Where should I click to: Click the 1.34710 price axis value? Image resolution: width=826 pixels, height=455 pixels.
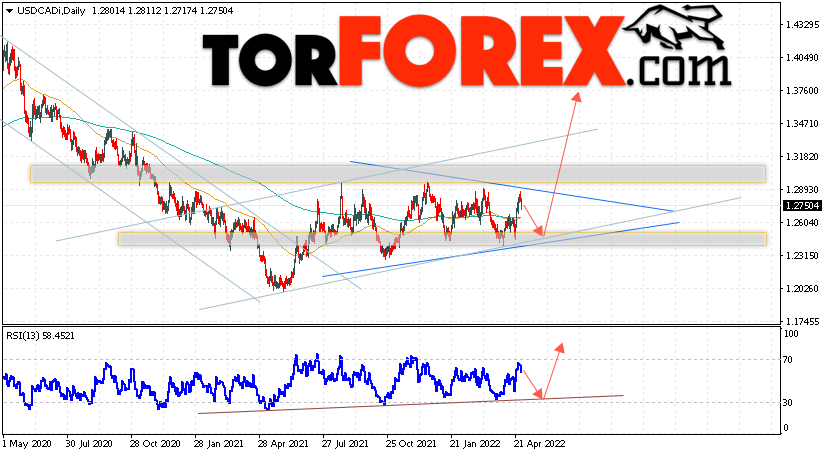point(801,124)
